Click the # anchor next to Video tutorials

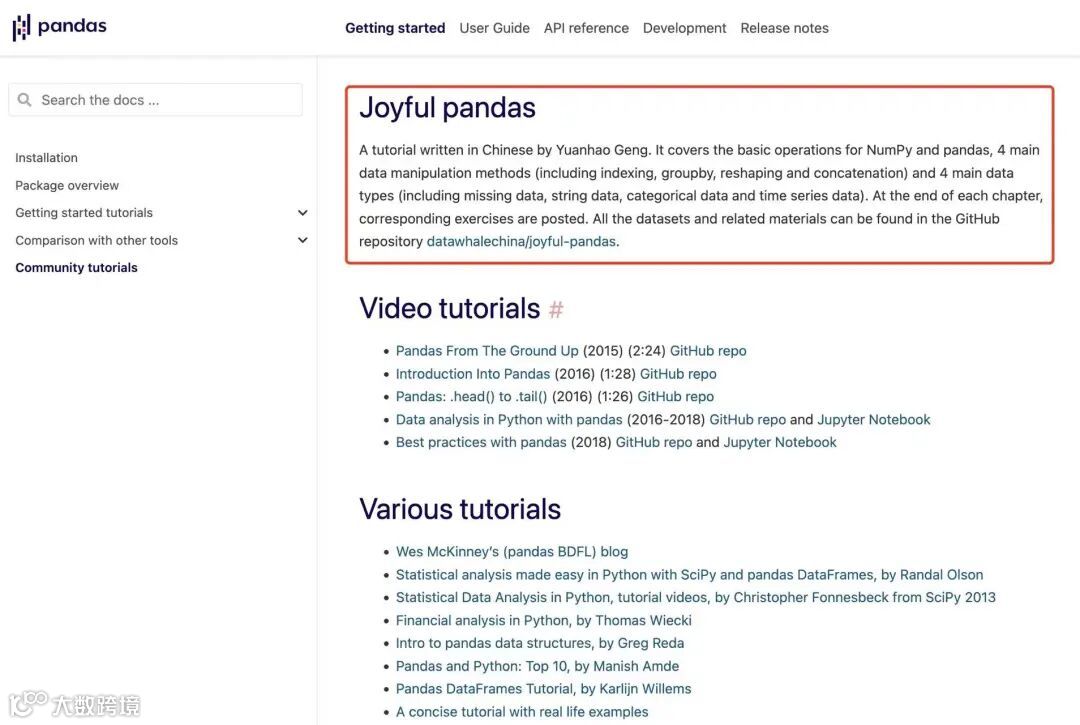[x=556, y=309]
